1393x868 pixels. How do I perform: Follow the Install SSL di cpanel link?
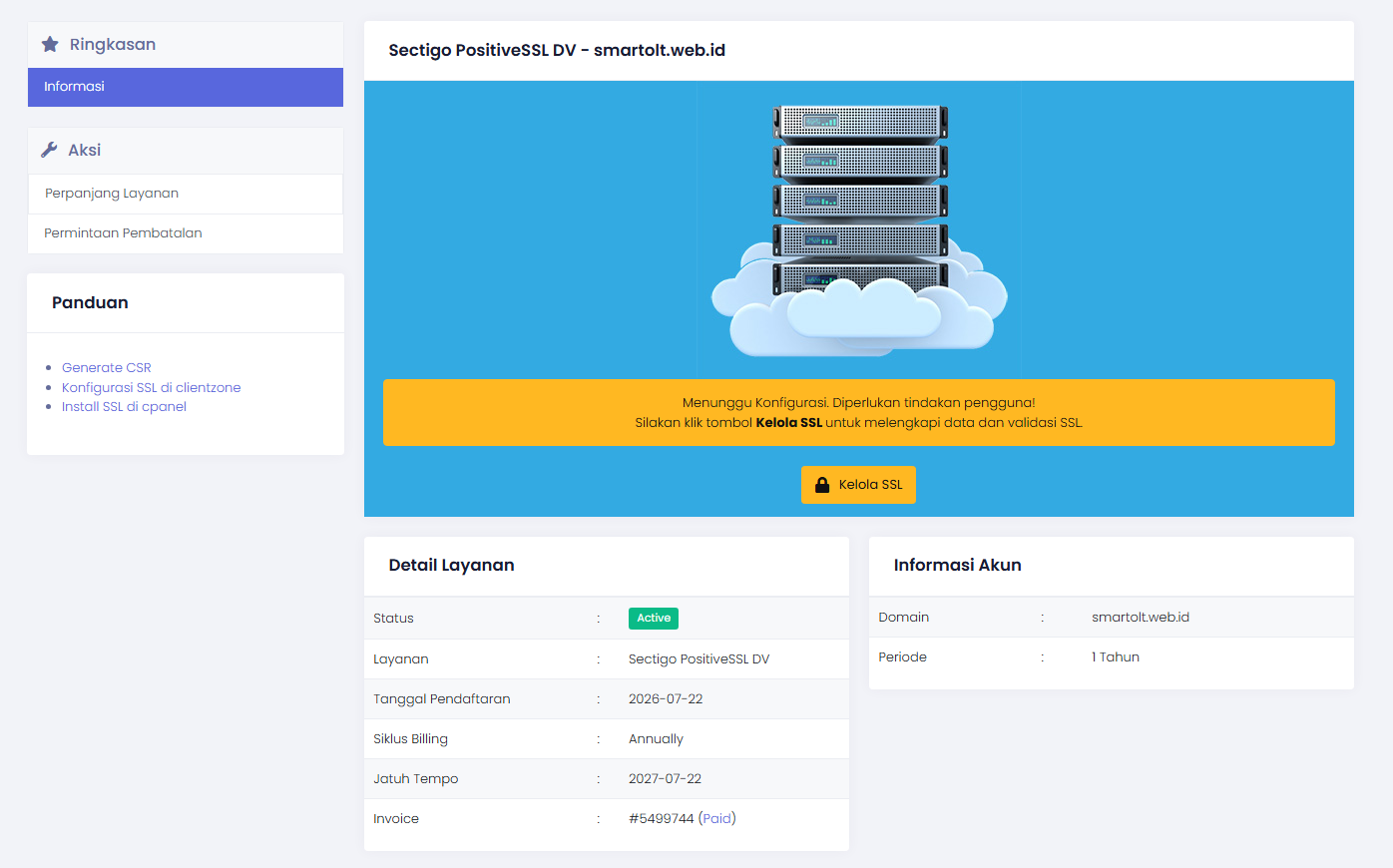125,407
